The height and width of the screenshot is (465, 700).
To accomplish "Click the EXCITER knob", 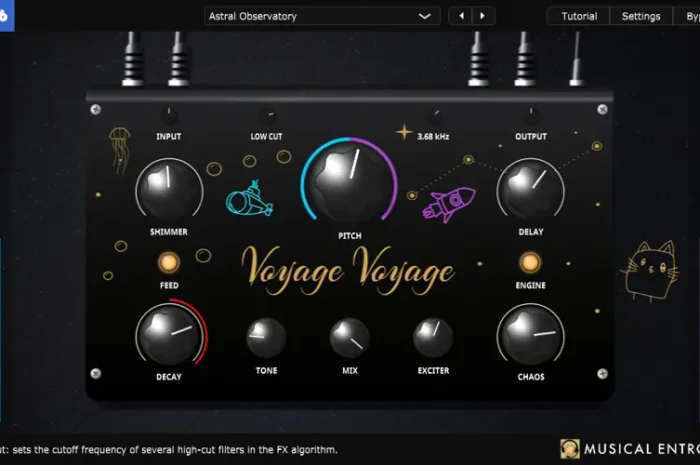I will [433, 338].
